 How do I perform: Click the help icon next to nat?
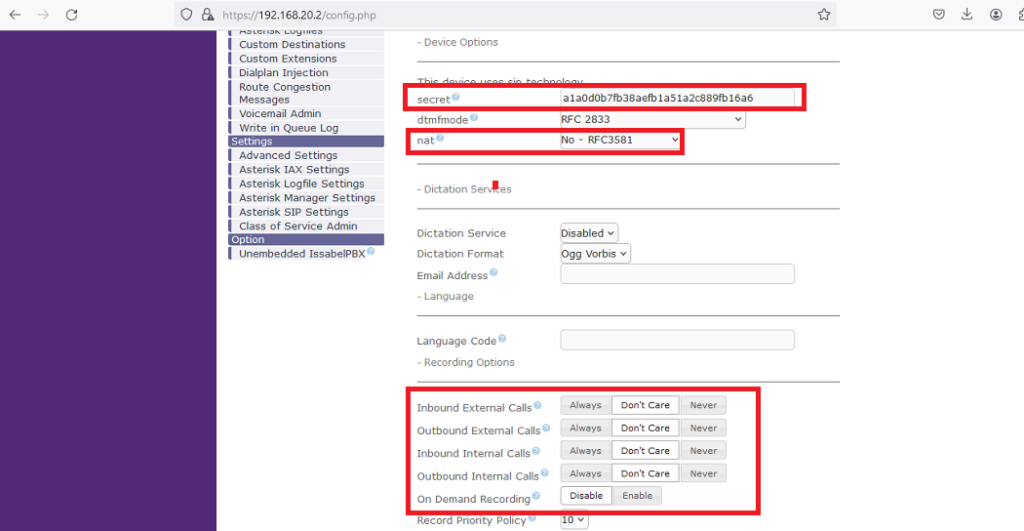(x=440, y=138)
